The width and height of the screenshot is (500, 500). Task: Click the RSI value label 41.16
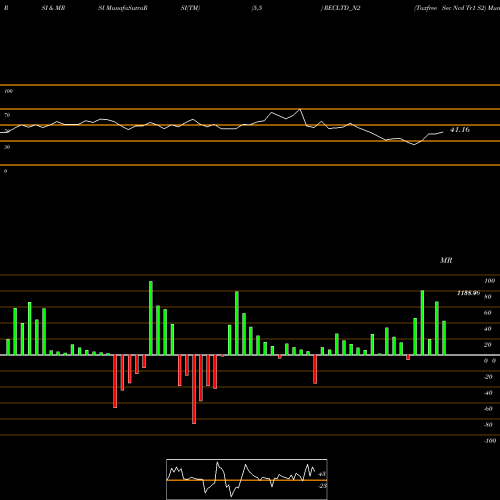[460, 130]
